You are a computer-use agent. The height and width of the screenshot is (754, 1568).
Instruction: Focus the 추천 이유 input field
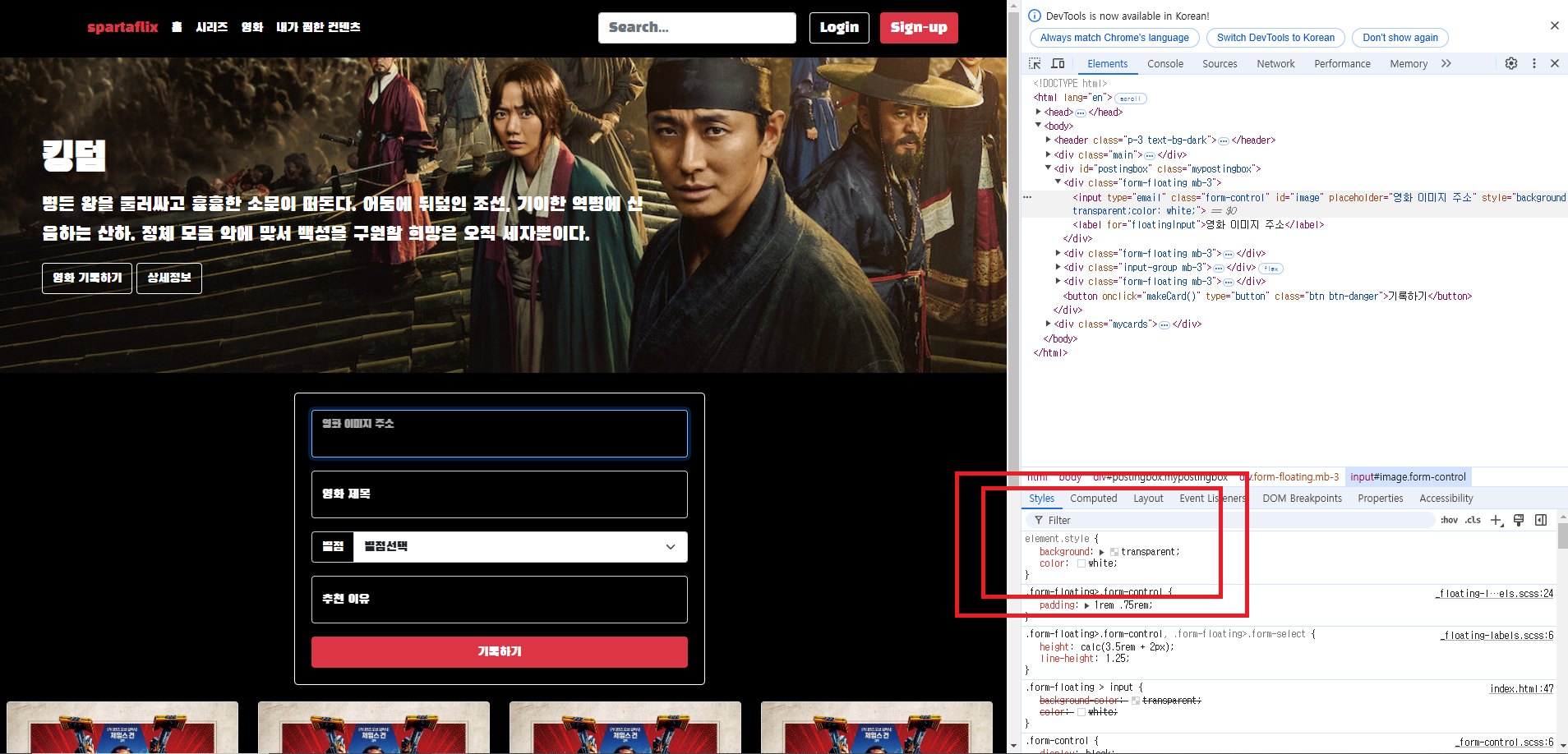[500, 600]
